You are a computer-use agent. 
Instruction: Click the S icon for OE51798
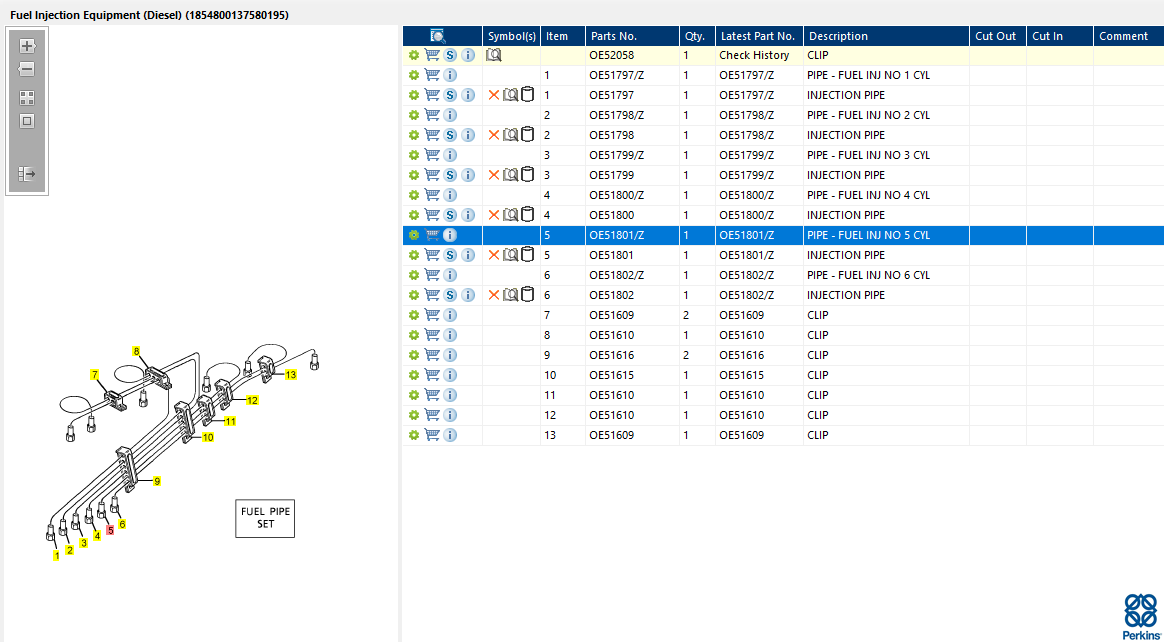click(x=450, y=135)
